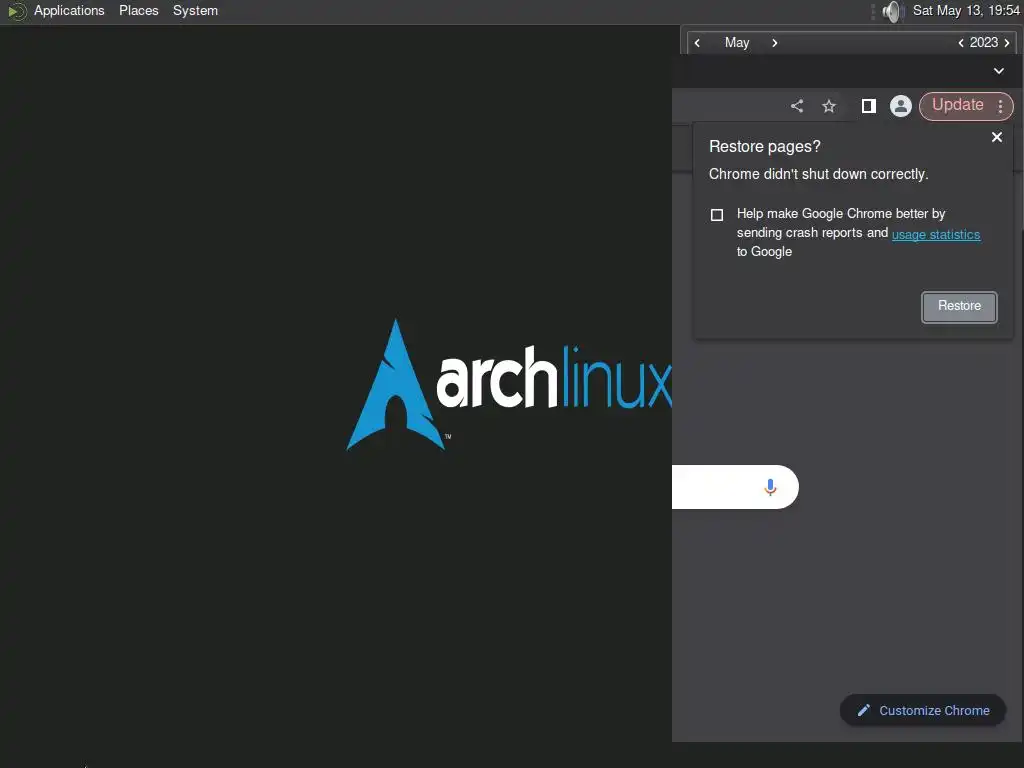Click the volume speaker icon
The height and width of the screenshot is (768, 1024).
(891, 11)
